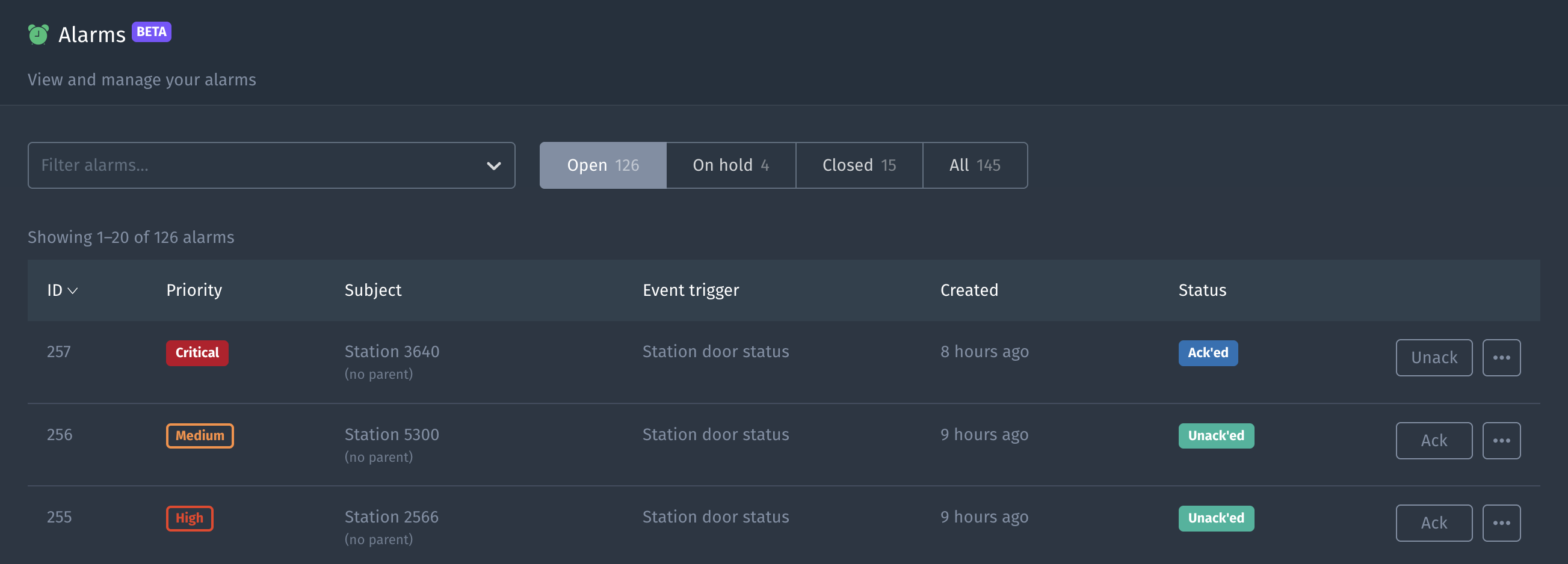
Task: Open the ellipsis menu on alarm 256
Action: pyautogui.click(x=1501, y=441)
